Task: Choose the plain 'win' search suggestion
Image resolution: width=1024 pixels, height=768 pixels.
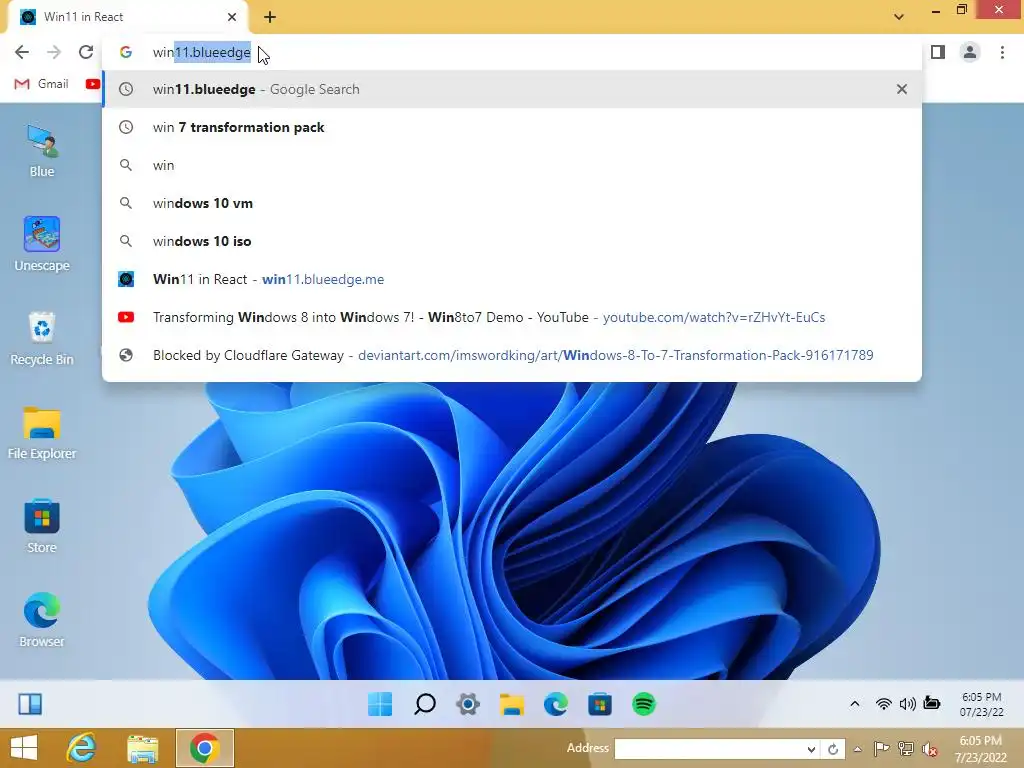Action: (x=512, y=165)
